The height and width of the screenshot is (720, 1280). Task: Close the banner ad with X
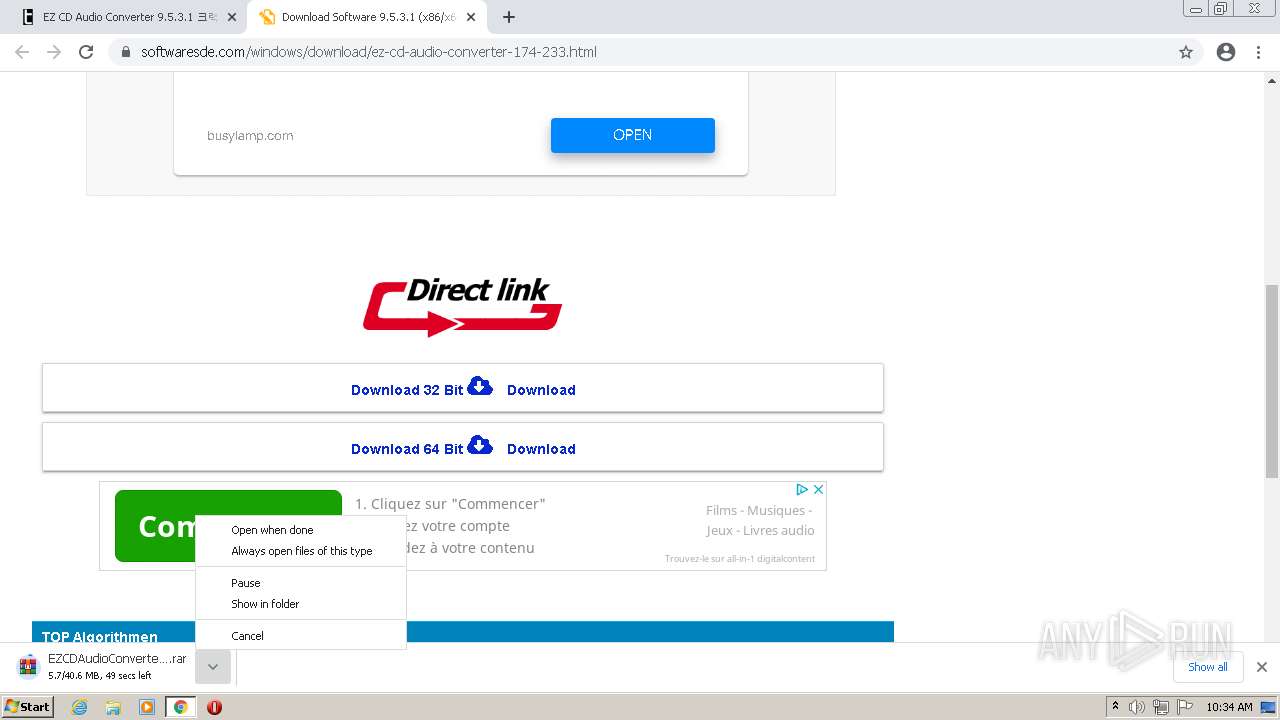click(x=818, y=490)
